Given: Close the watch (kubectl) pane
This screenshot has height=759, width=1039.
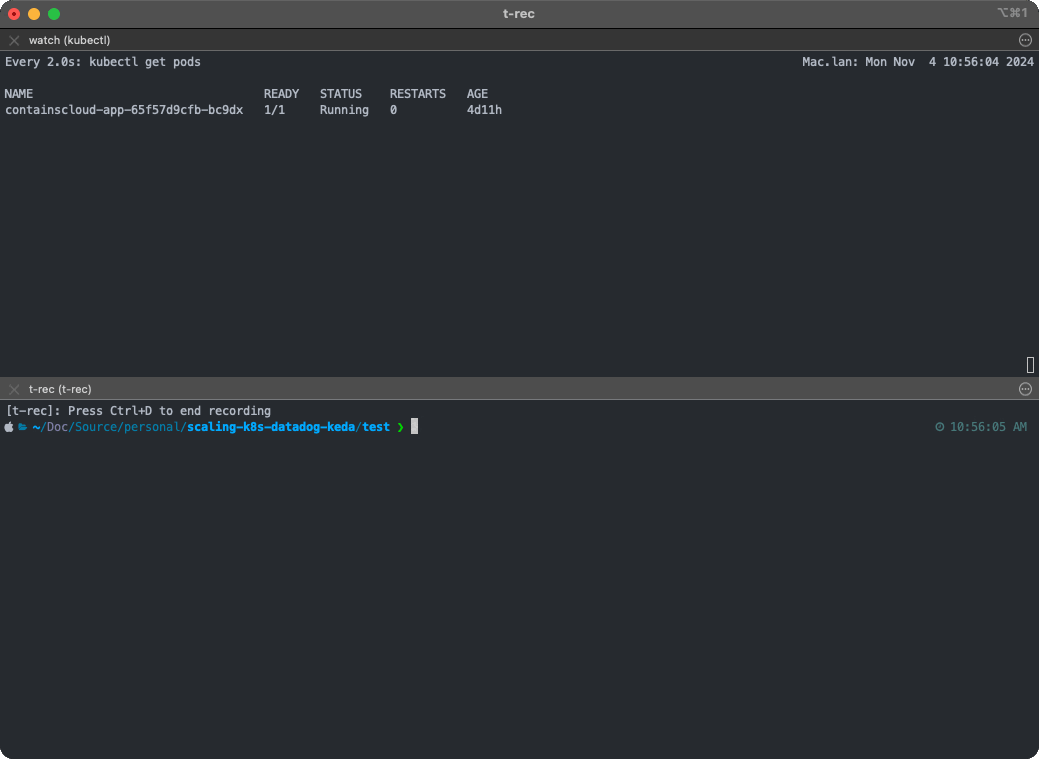Looking at the screenshot, I should click(14, 40).
